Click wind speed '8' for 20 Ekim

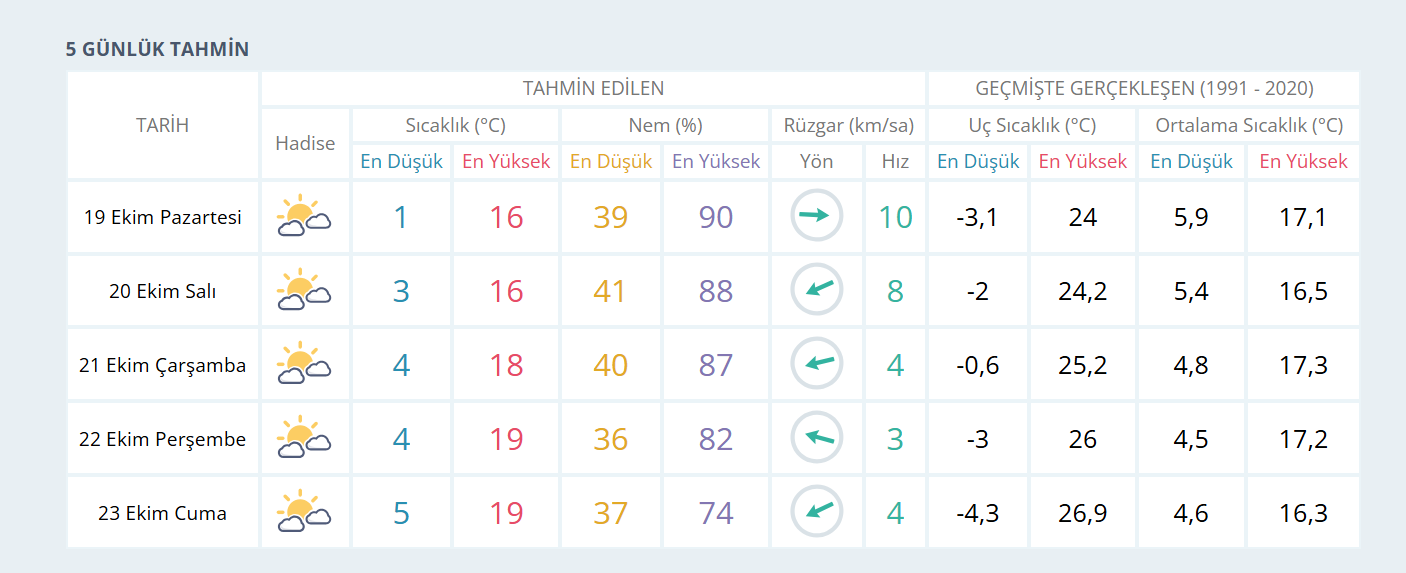click(x=895, y=291)
